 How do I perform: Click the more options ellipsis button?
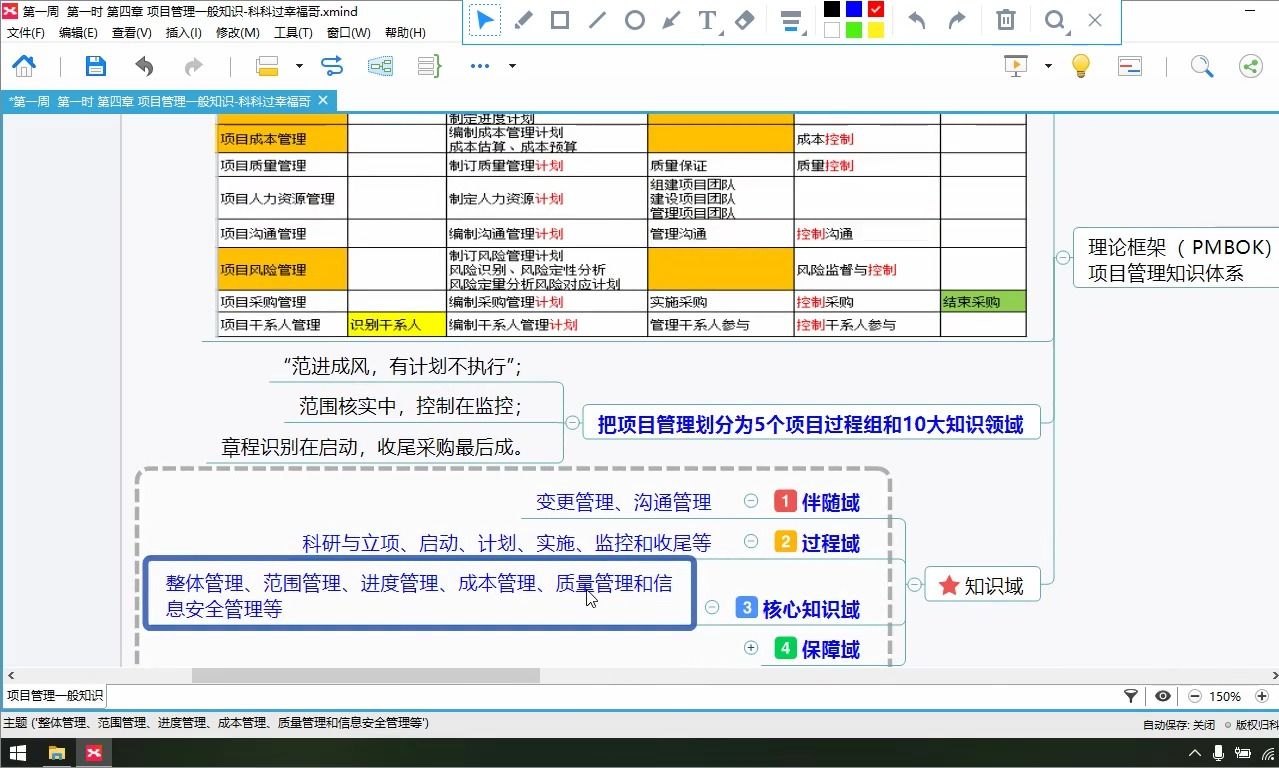point(479,65)
